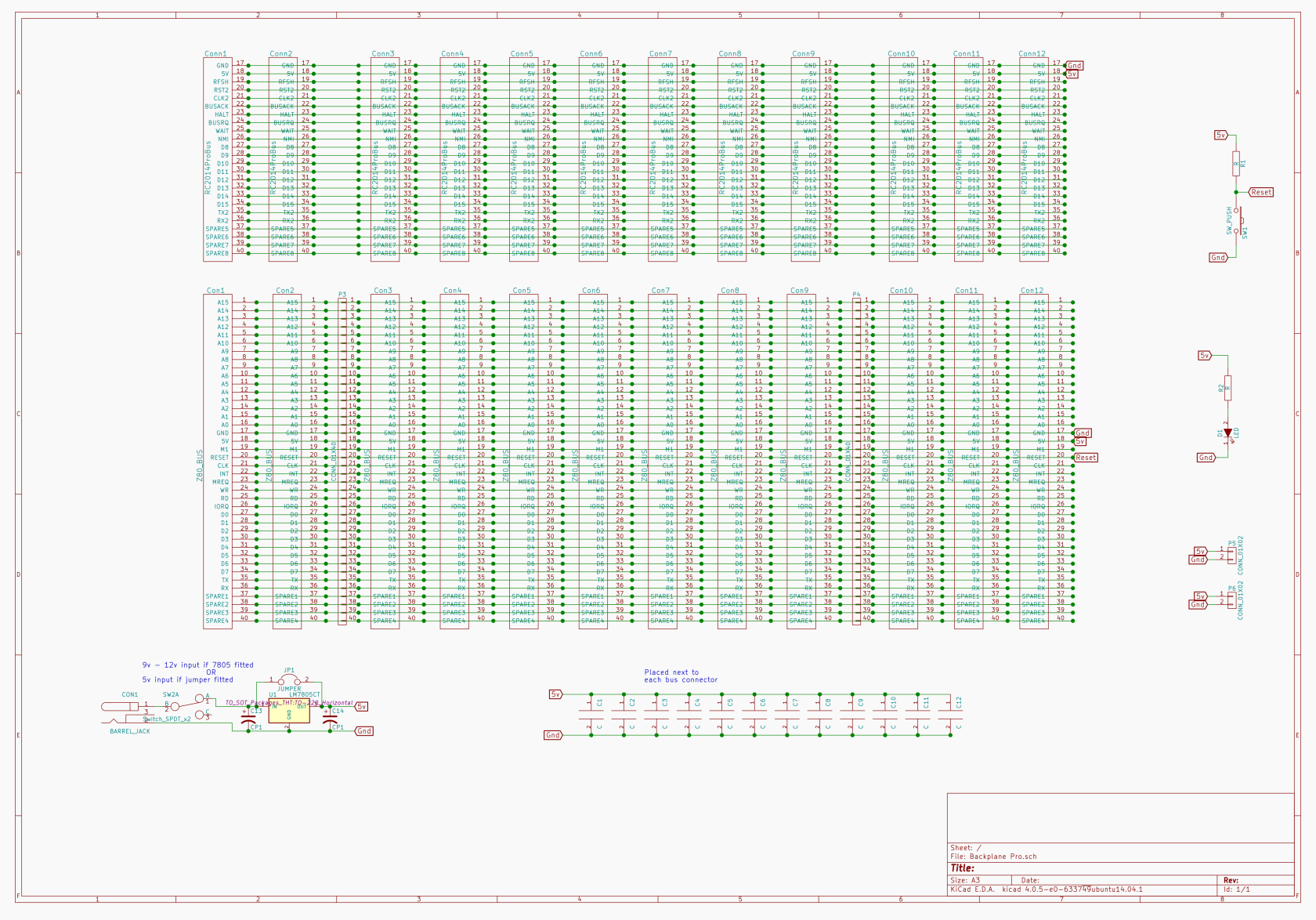Toggle jumper JP1 above the regulator

pos(288,677)
